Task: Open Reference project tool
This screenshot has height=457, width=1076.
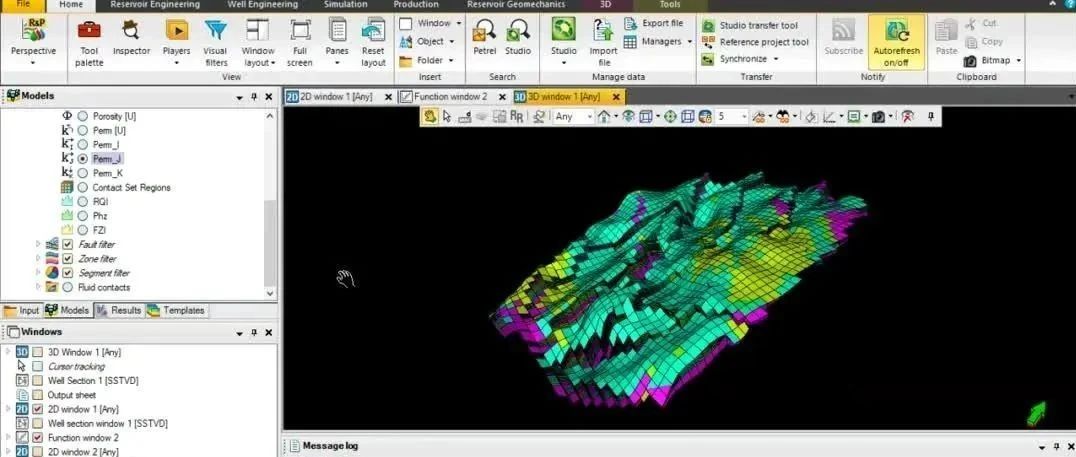Action: click(x=755, y=42)
